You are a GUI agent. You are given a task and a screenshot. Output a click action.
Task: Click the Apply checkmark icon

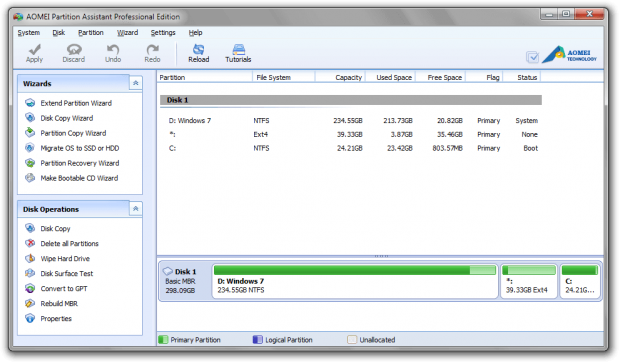coord(34,49)
